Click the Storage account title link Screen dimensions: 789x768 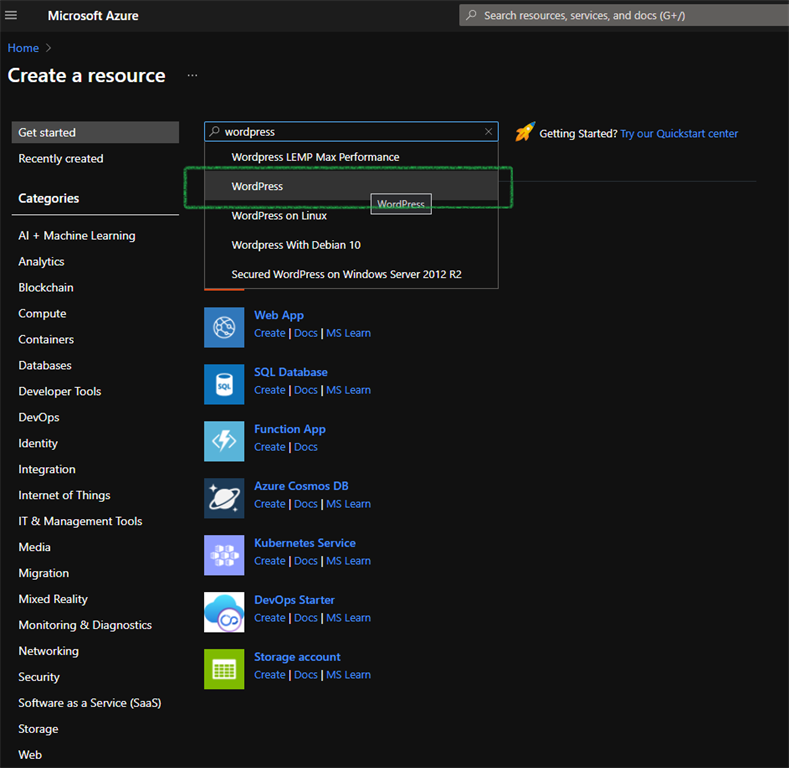coord(297,656)
